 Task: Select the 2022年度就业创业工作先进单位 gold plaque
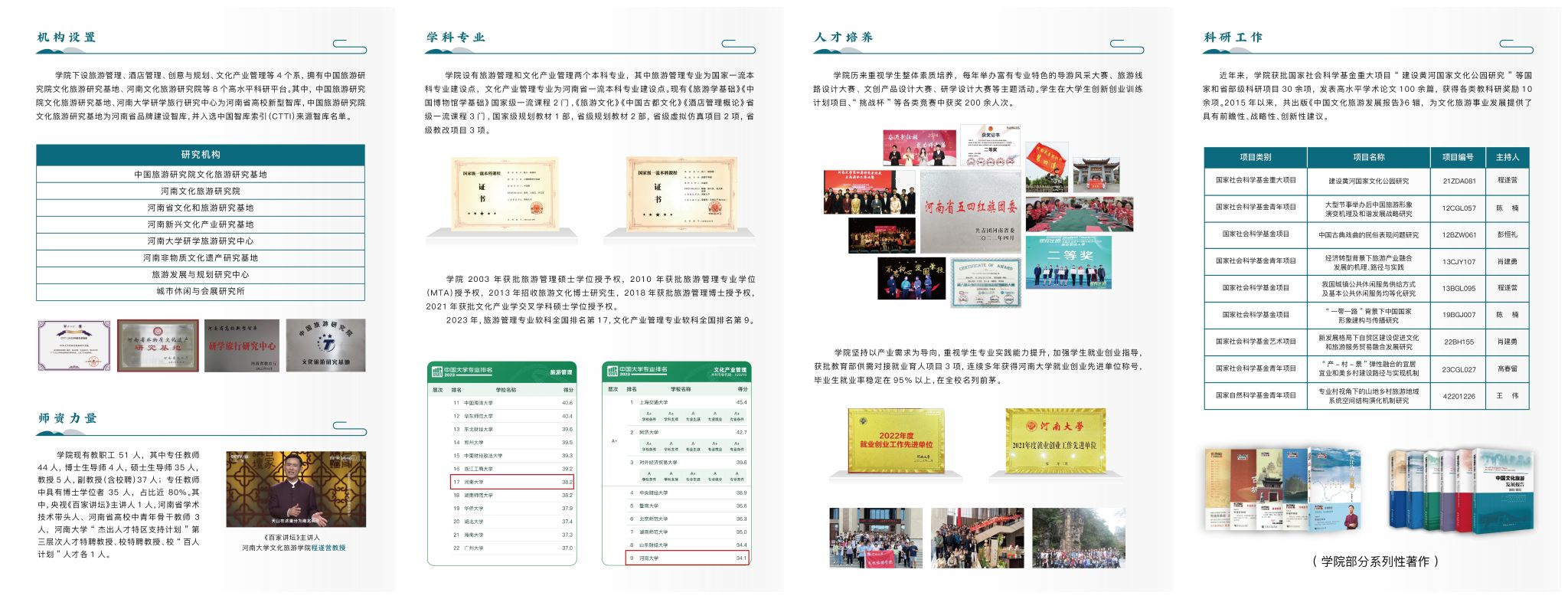(896, 441)
